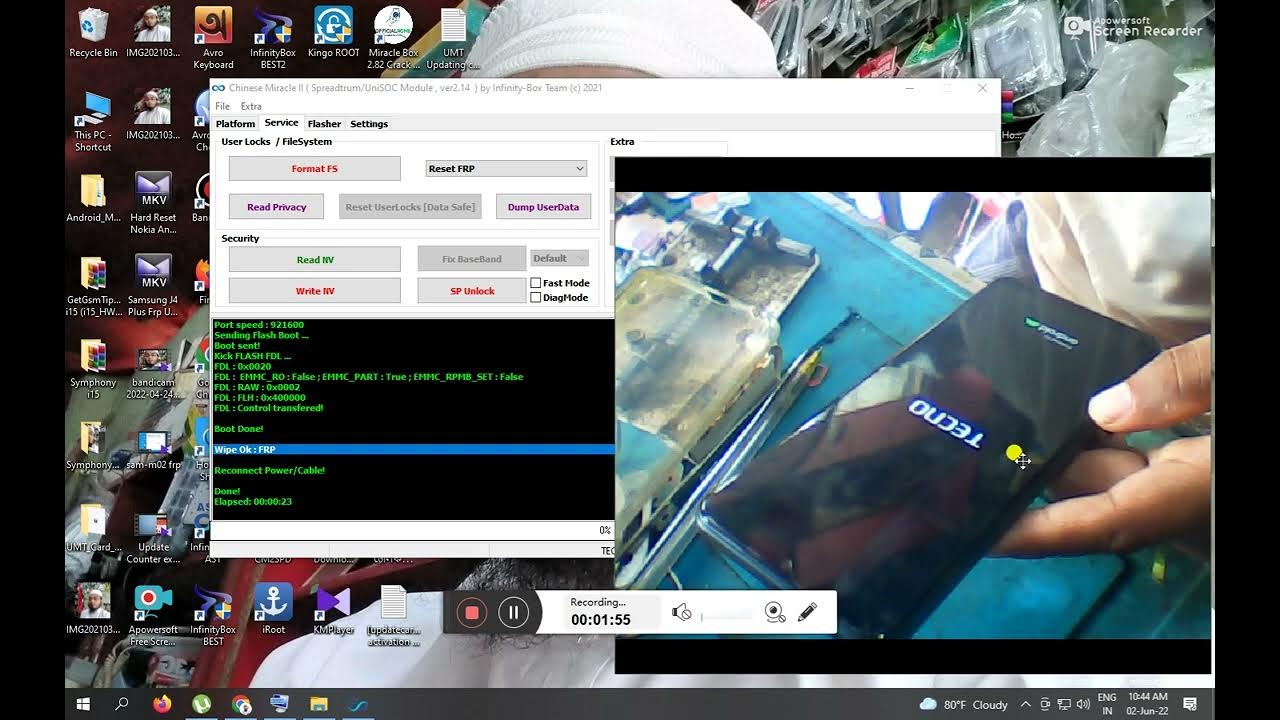Viewport: 1280px width, 720px height.
Task: Click the Read Privacy button
Action: [276, 207]
